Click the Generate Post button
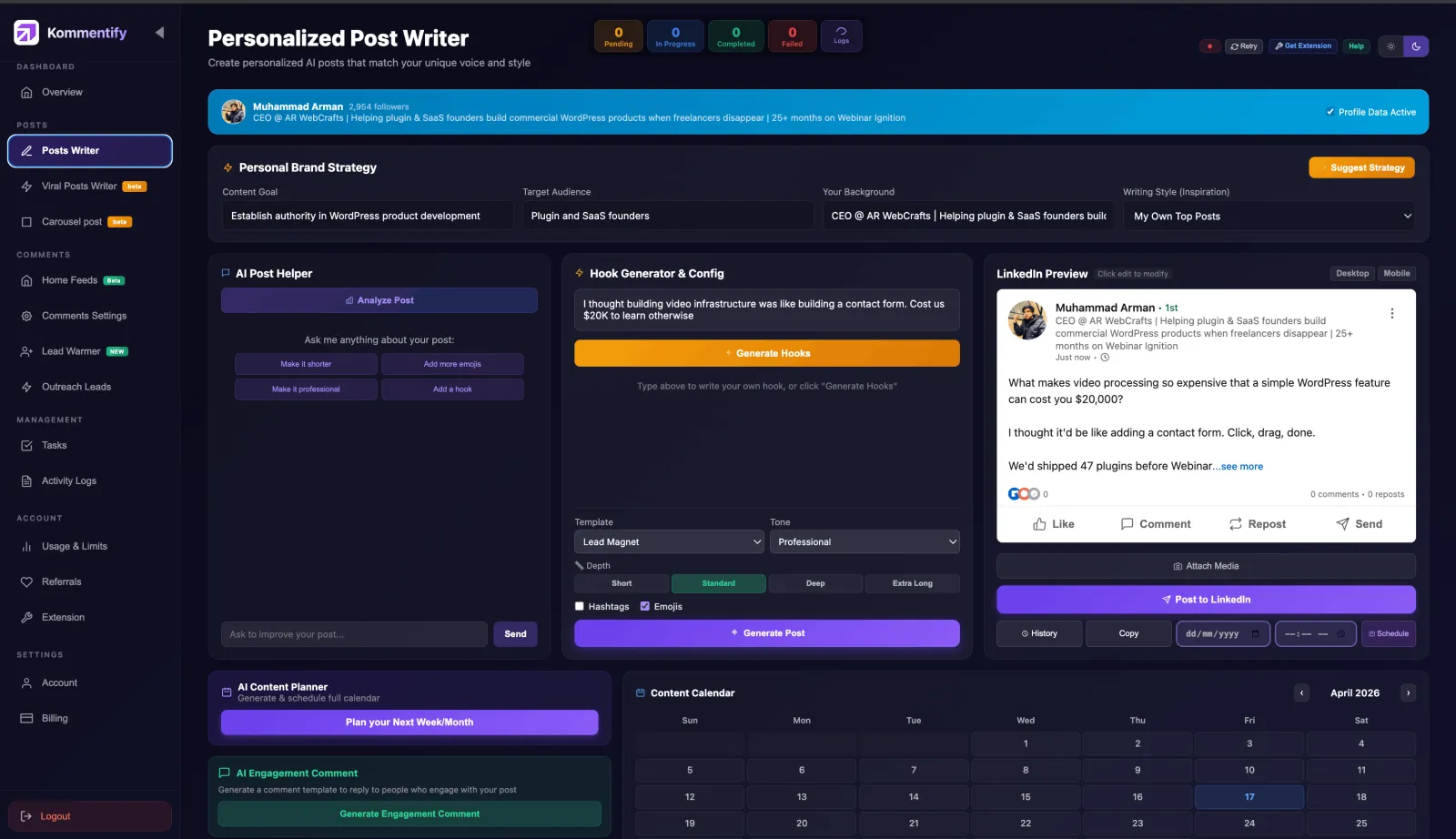1456x839 pixels. click(x=767, y=633)
